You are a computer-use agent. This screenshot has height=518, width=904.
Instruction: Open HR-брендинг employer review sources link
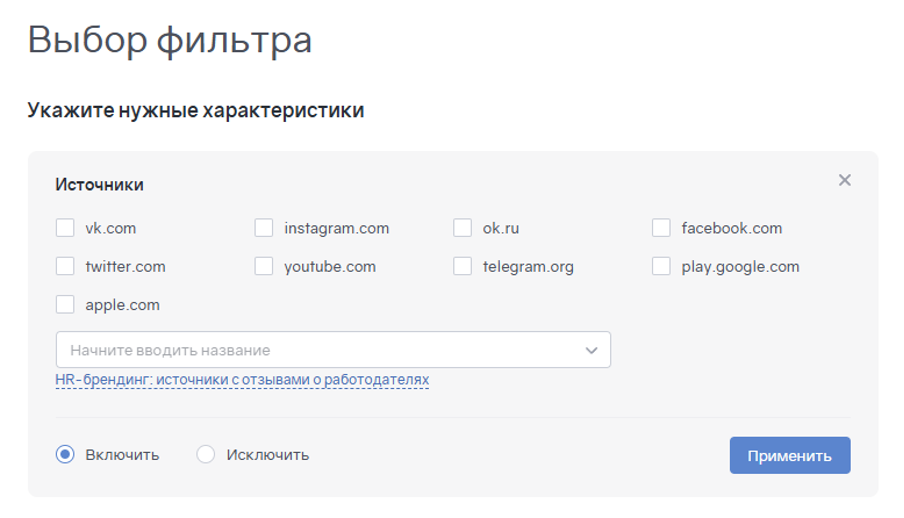(x=242, y=380)
